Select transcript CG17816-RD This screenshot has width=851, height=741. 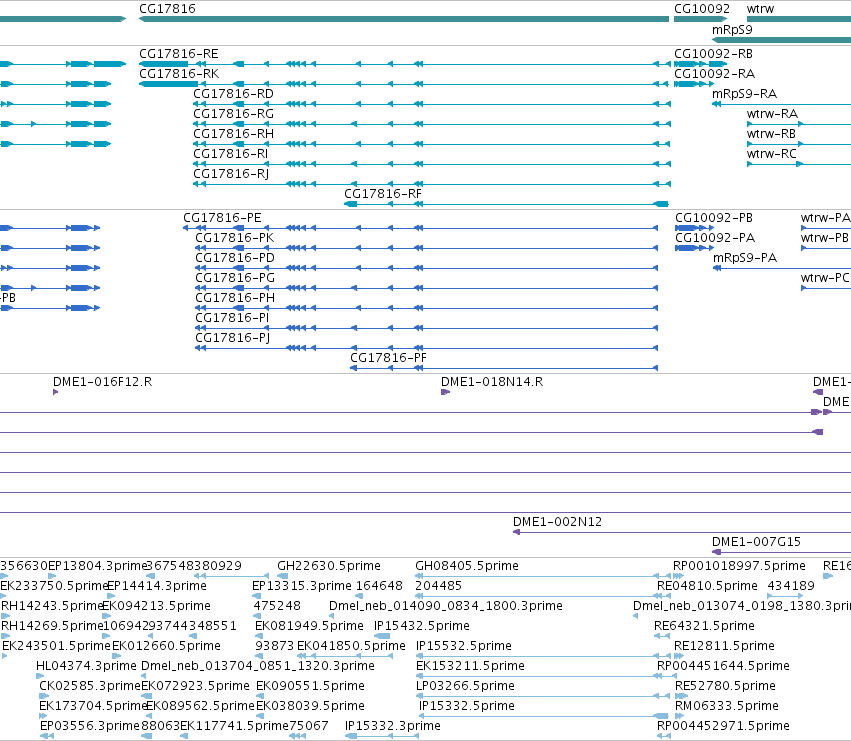pyautogui.click(x=233, y=94)
